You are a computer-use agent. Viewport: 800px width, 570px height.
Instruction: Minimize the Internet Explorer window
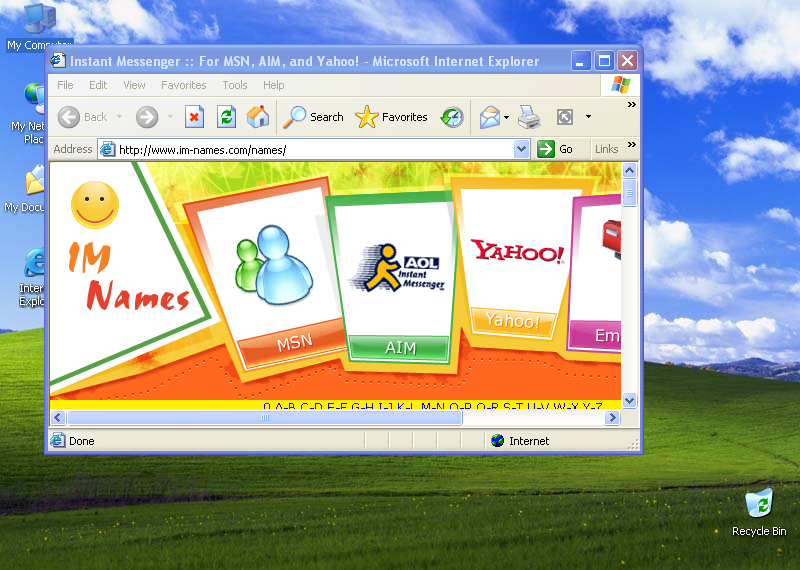[x=581, y=61]
